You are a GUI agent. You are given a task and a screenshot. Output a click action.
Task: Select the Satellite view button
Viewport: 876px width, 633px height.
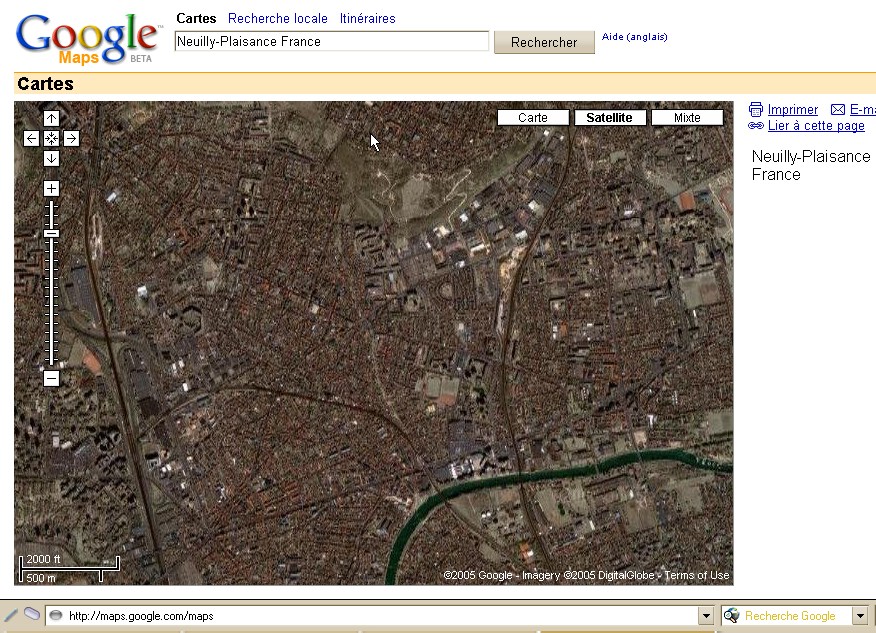610,118
